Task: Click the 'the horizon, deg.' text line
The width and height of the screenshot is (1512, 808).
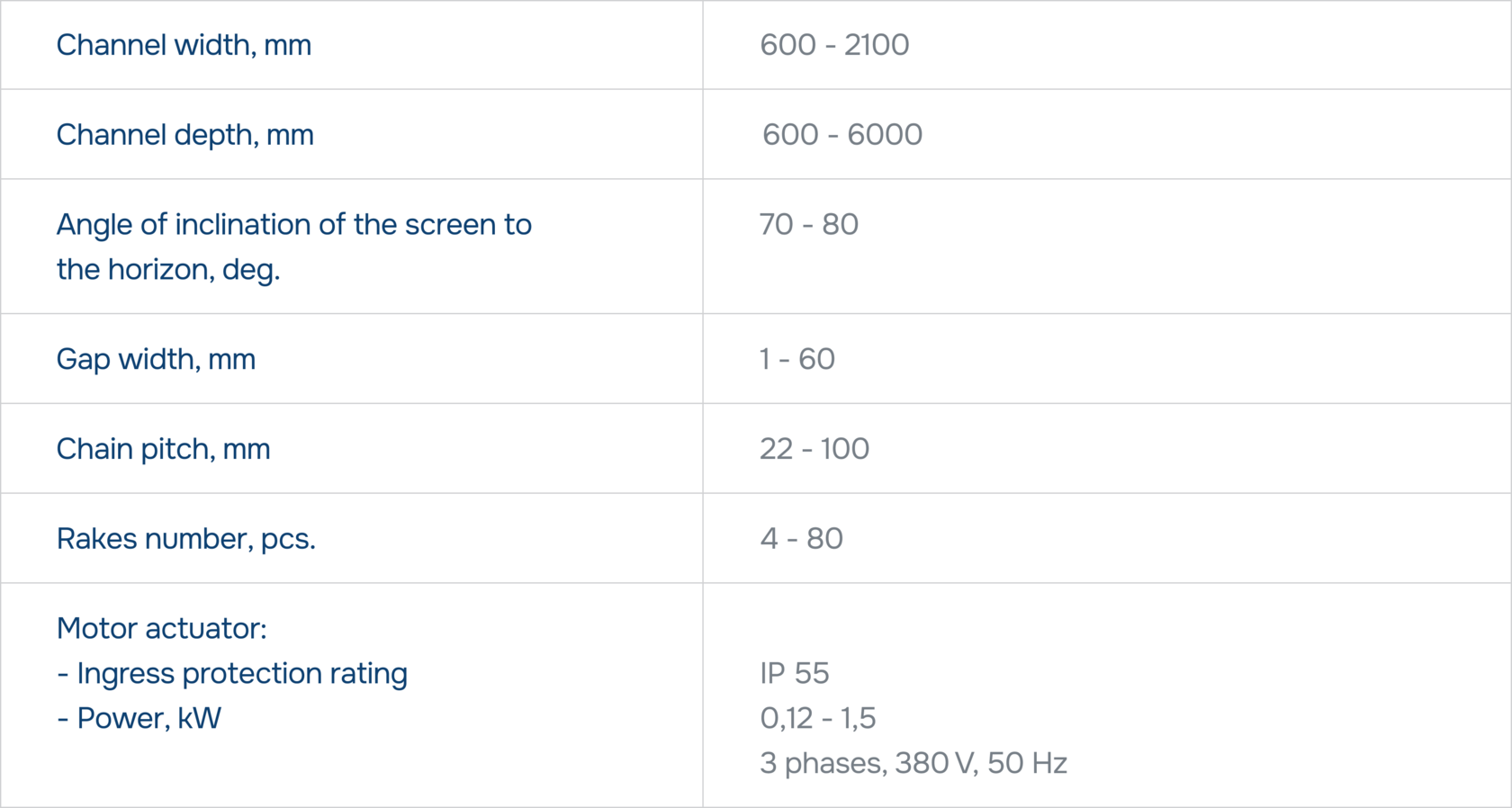Action: point(168,269)
